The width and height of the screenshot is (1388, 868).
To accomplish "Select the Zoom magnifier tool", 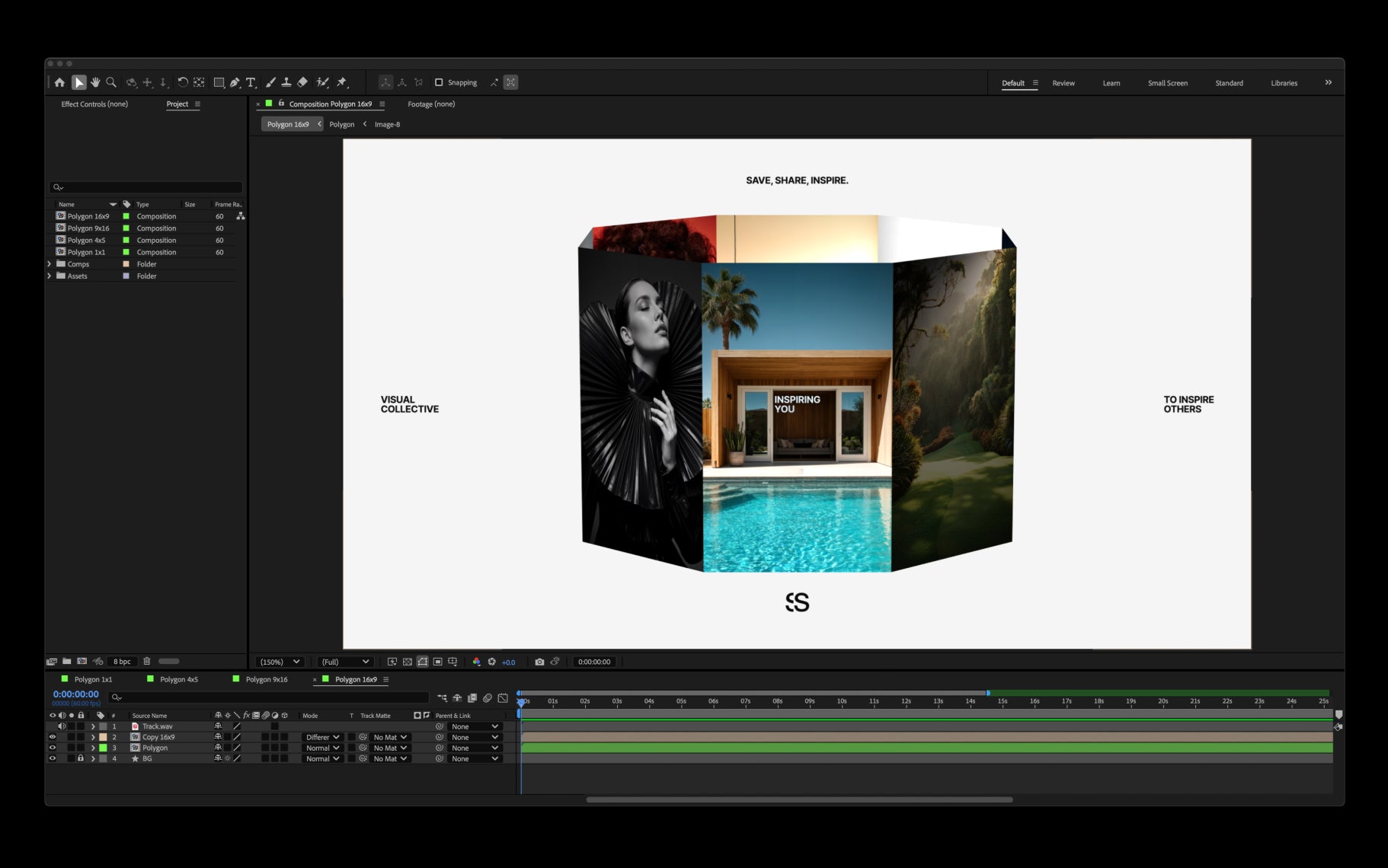I will [111, 82].
